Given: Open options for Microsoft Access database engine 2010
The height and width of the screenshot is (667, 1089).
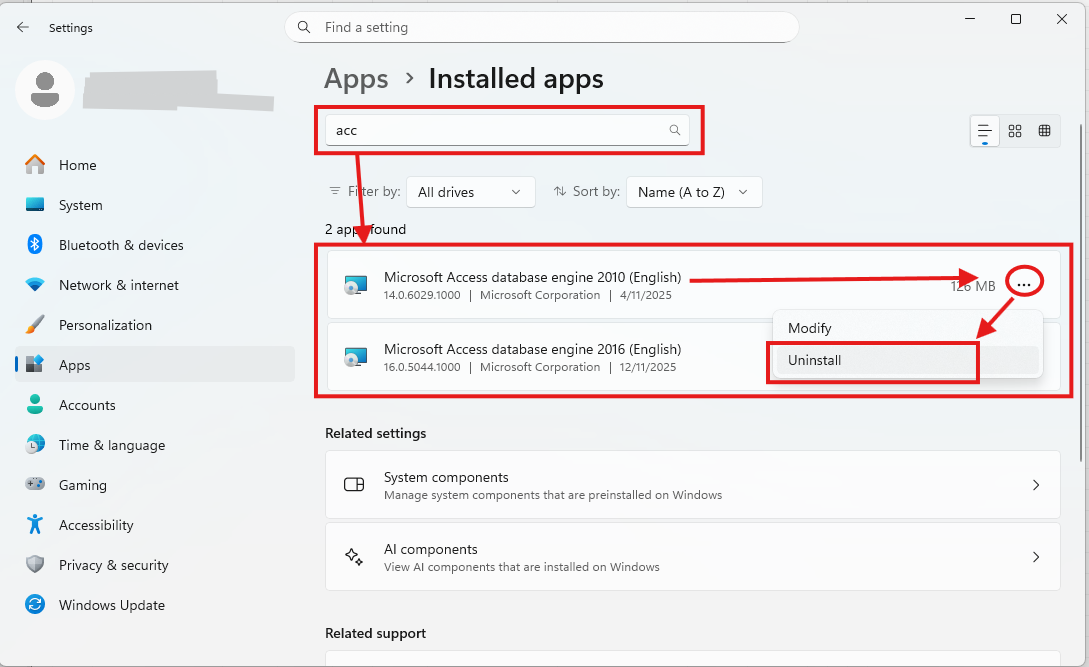Looking at the screenshot, I should coord(1023,284).
